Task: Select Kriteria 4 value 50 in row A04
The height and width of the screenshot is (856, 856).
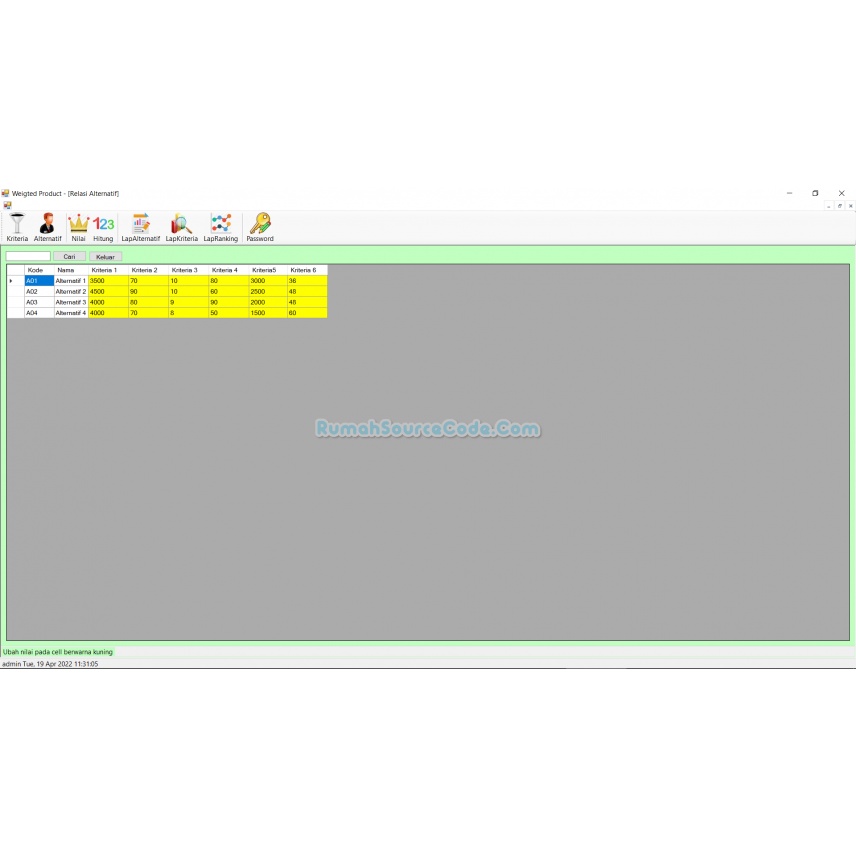Action: coord(229,313)
